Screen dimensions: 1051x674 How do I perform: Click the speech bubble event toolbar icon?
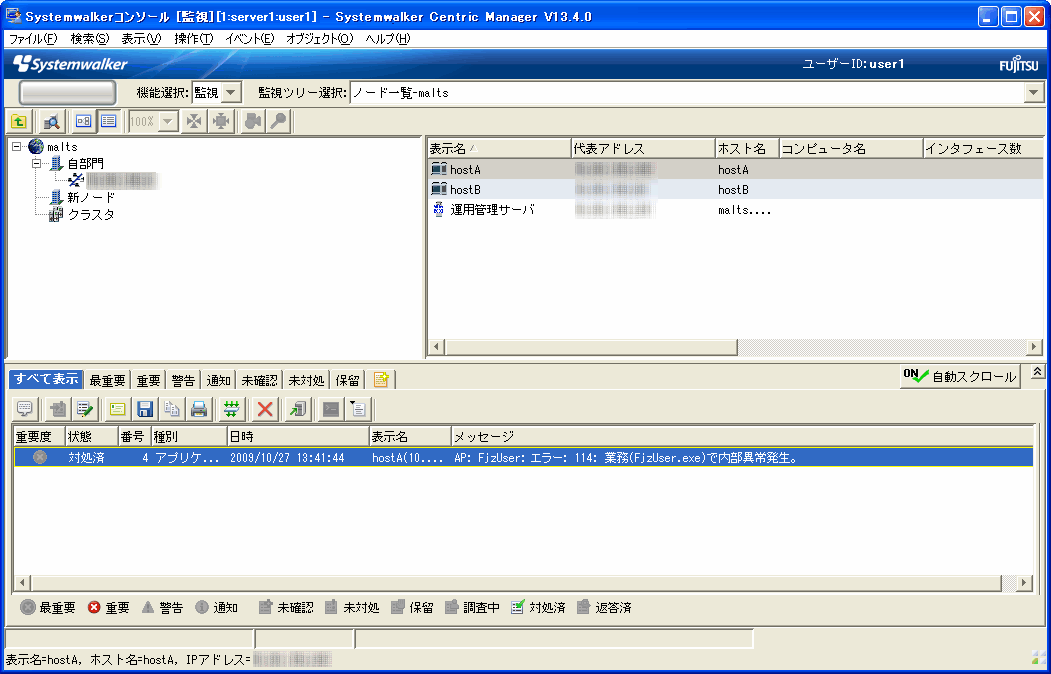pyautogui.click(x=25, y=409)
